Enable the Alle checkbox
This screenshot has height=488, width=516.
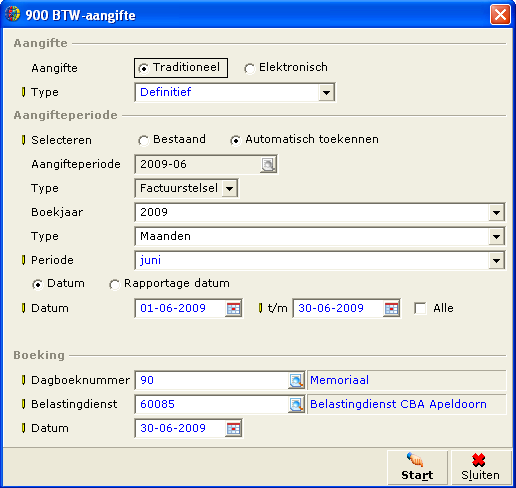420,308
